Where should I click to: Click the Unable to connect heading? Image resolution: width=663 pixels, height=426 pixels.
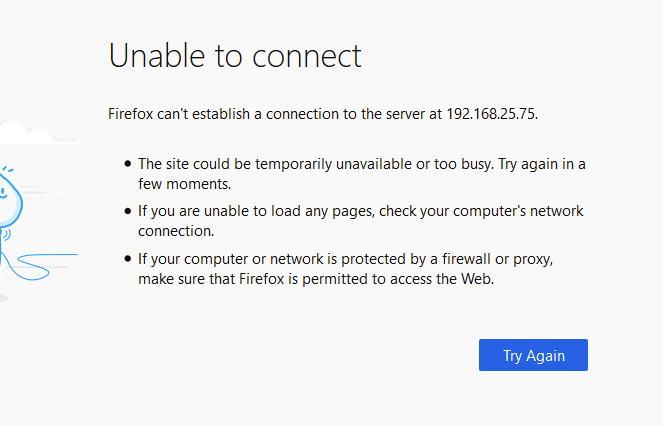tap(235, 56)
